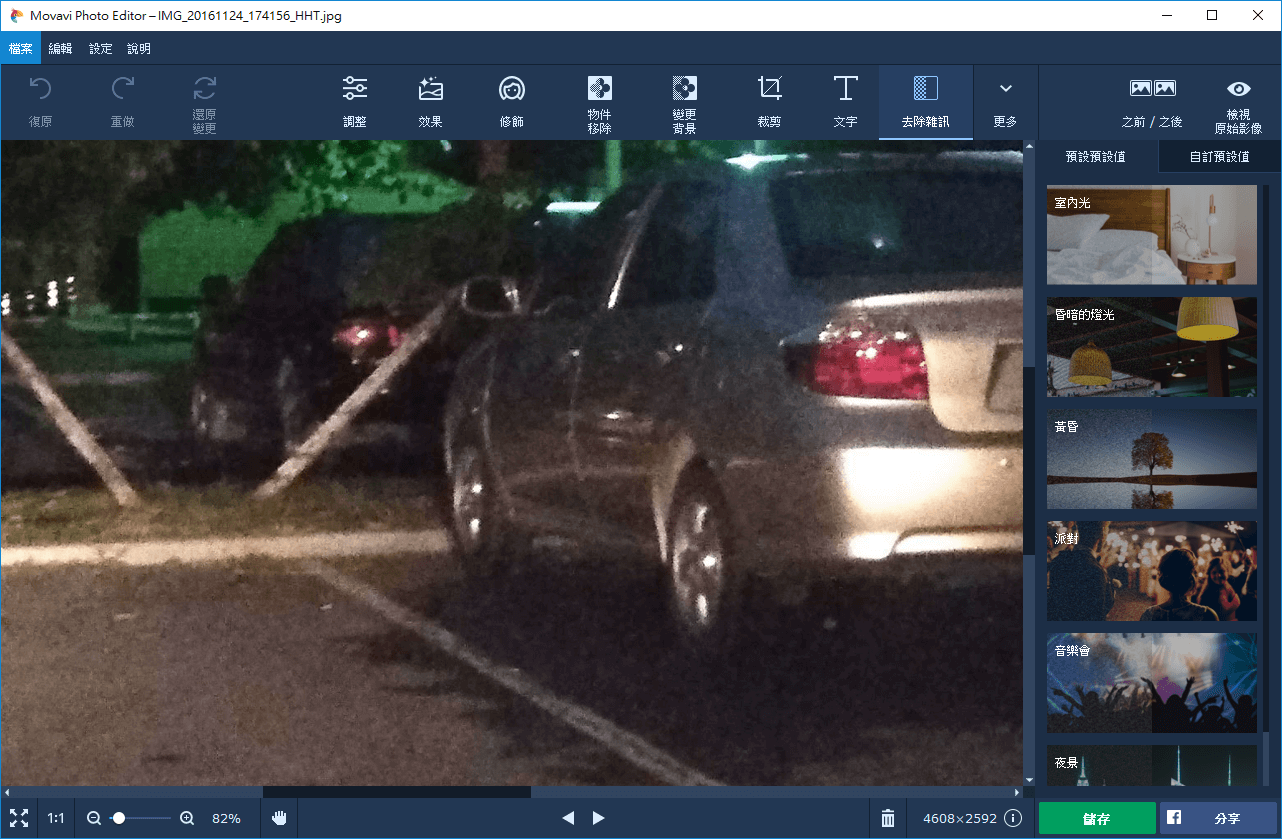Screen dimensions: 1282x839
Task: Select the 裁剪 (Crop) tool
Action: coord(769,102)
